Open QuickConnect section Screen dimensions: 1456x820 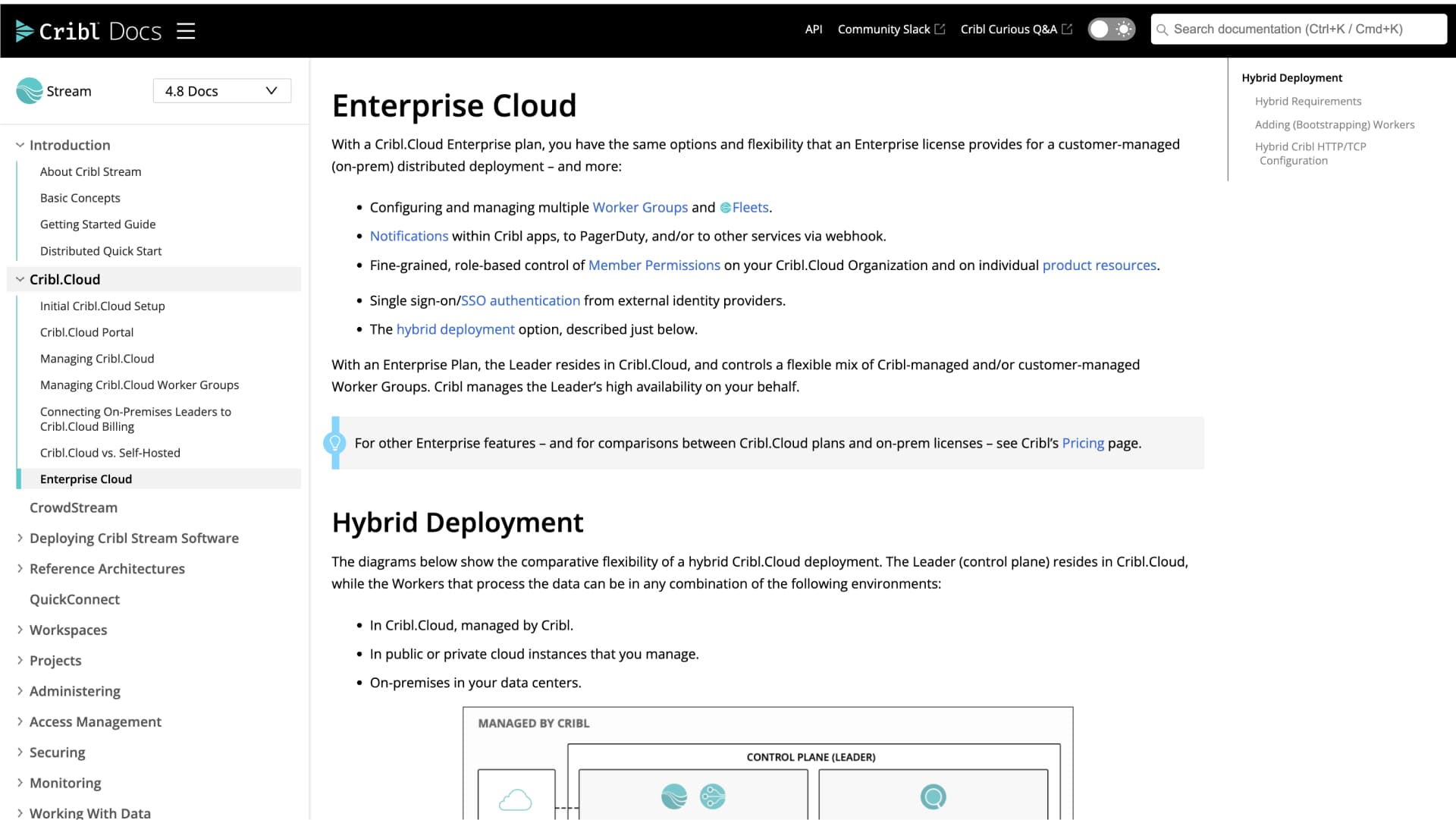tap(74, 599)
